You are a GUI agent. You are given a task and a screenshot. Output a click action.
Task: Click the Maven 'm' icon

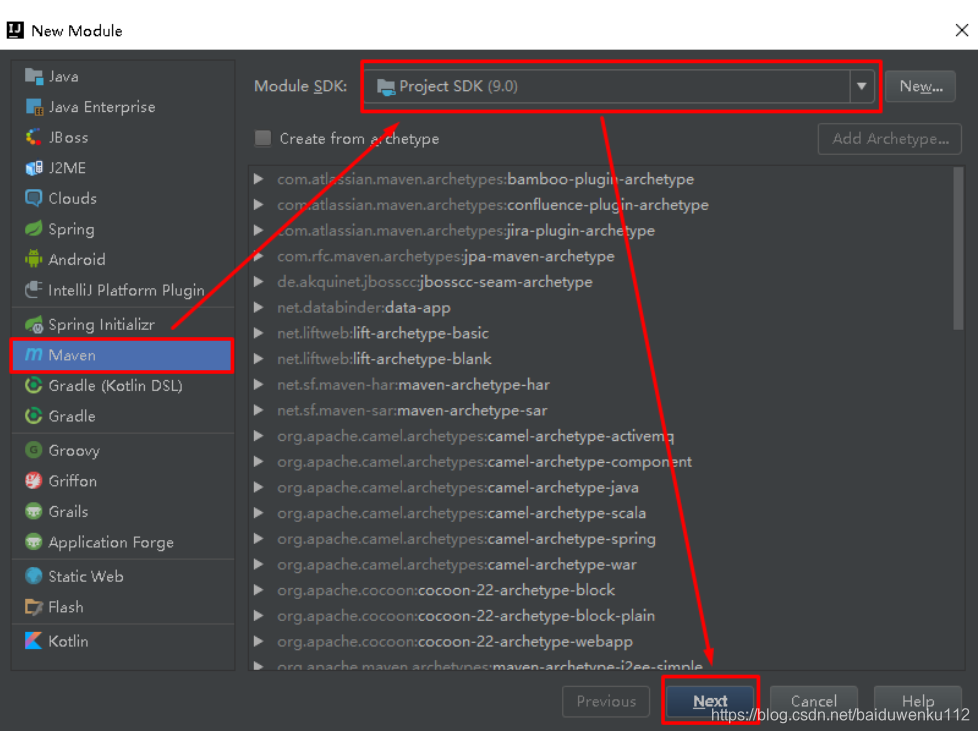(34, 355)
